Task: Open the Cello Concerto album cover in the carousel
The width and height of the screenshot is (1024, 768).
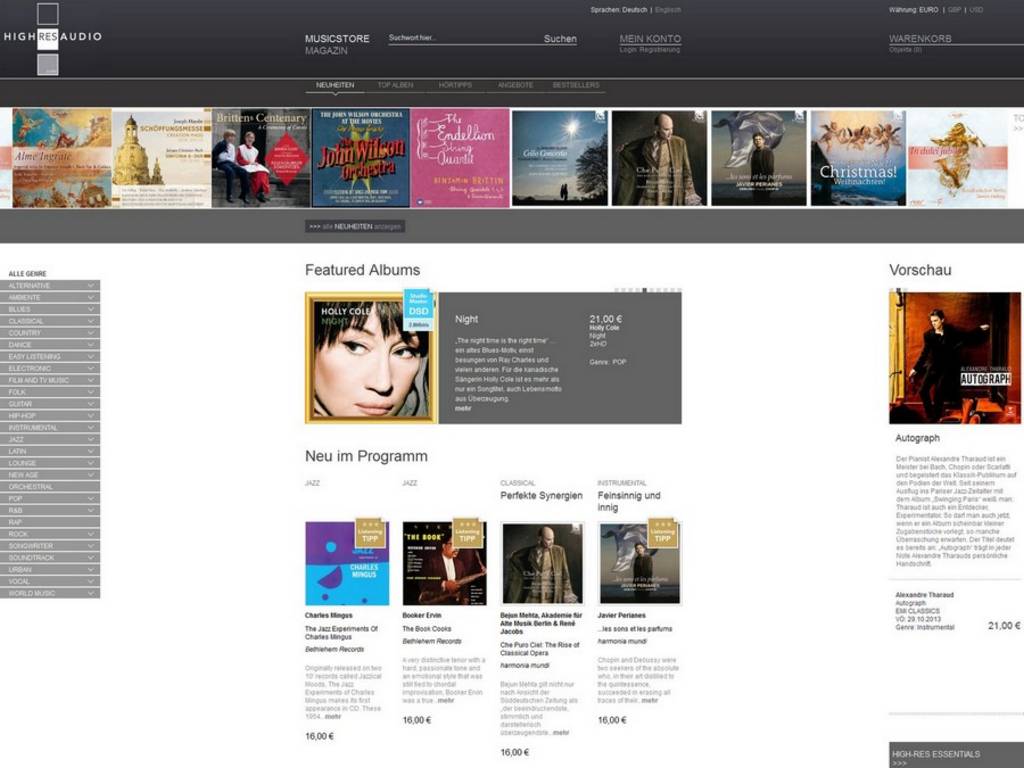Action: click(x=560, y=158)
